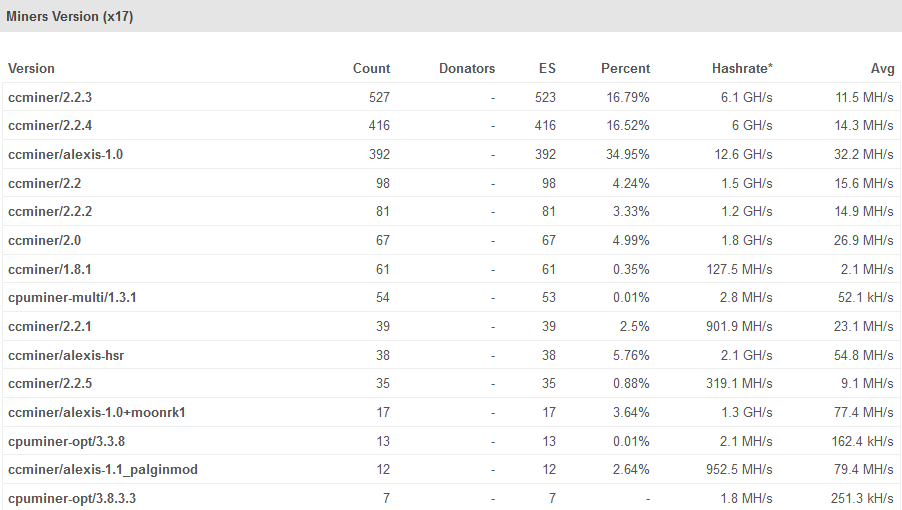Click the ccminer/alexis-hsr version name

(x=66, y=356)
